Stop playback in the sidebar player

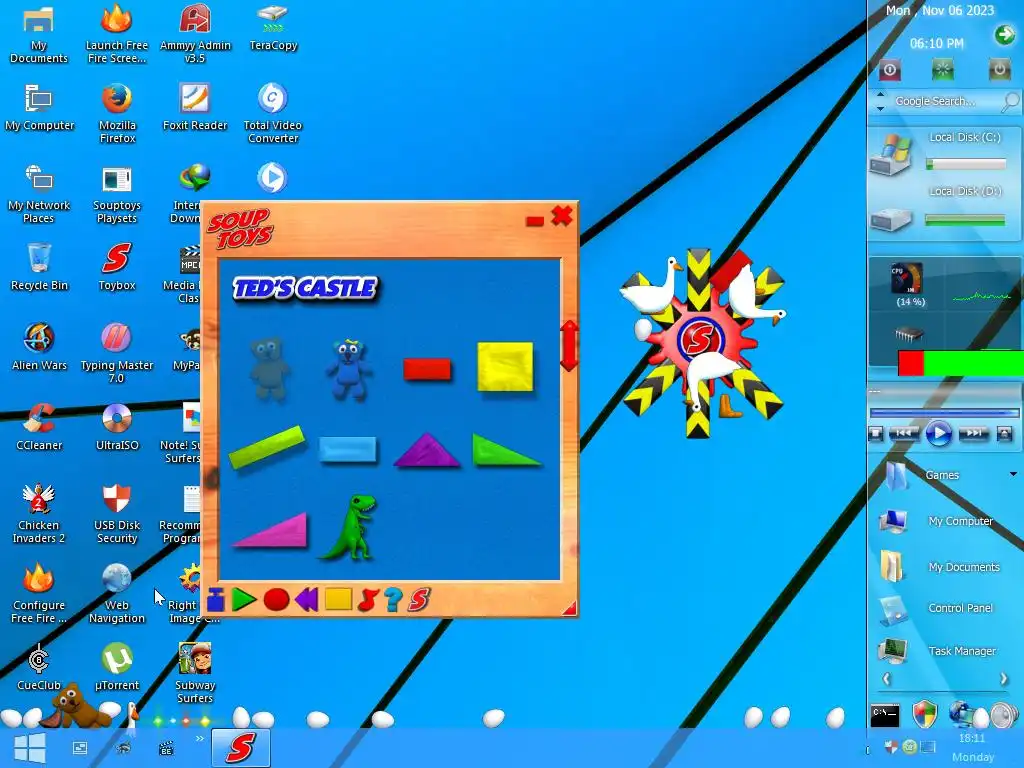click(x=876, y=433)
